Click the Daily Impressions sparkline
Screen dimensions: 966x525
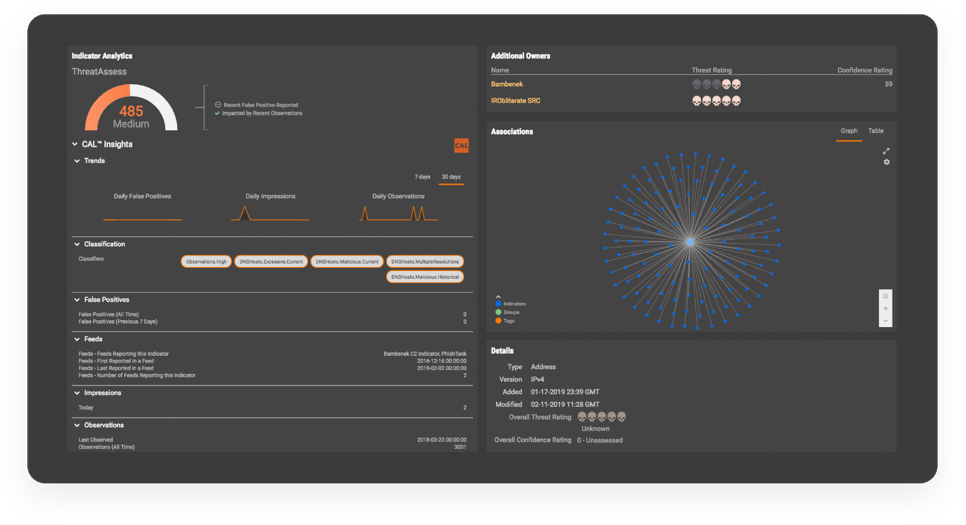point(270,214)
